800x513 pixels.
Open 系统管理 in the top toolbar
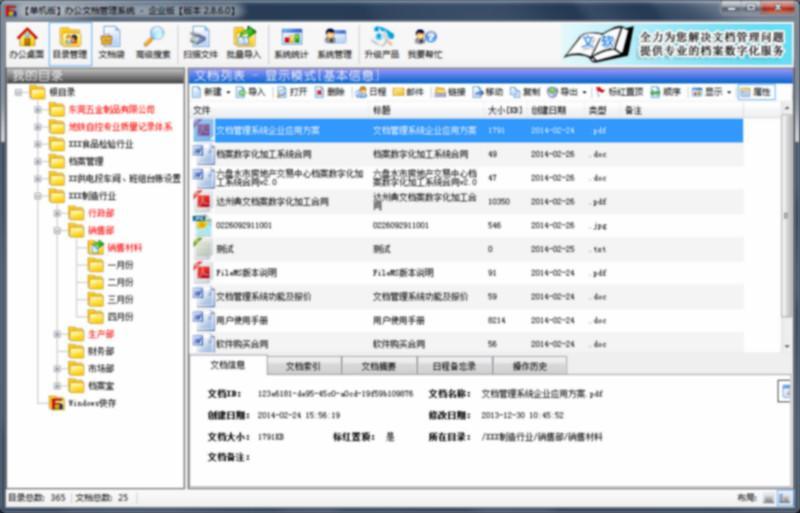334,43
